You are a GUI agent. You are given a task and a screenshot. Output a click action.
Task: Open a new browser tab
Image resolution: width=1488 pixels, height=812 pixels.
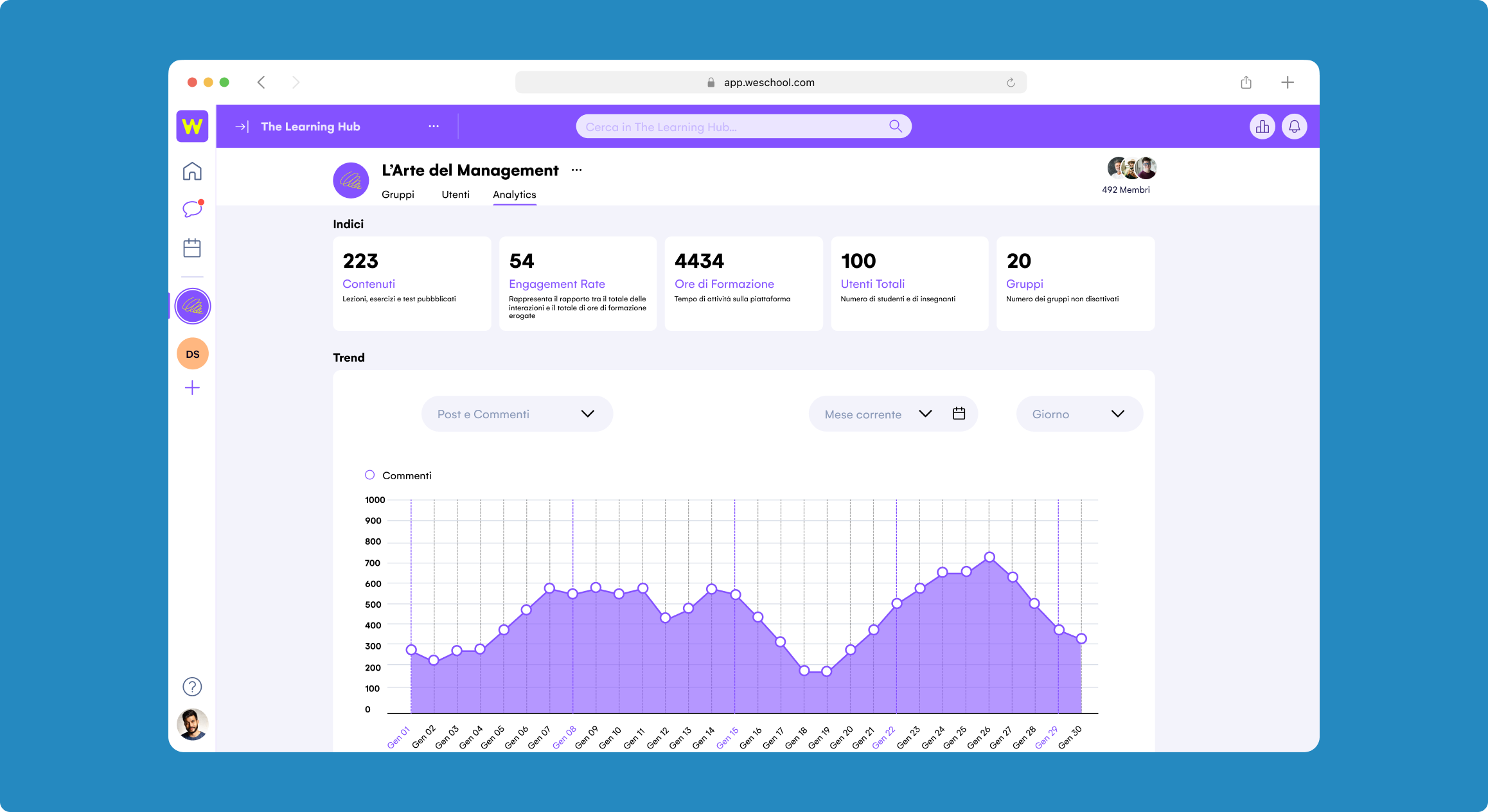[x=1288, y=82]
